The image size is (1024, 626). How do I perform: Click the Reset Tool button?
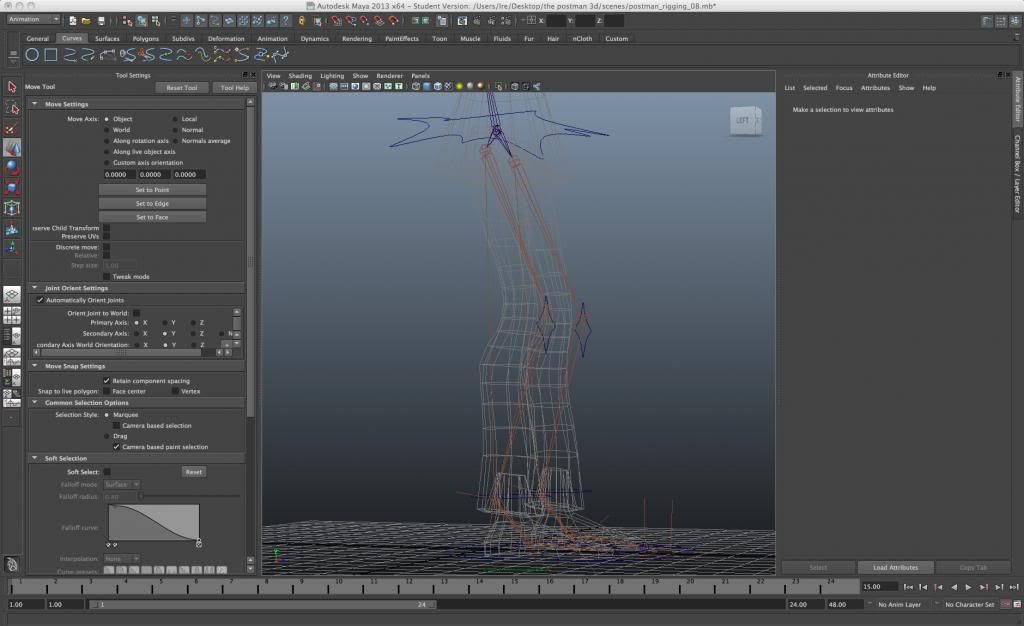pyautogui.click(x=182, y=88)
